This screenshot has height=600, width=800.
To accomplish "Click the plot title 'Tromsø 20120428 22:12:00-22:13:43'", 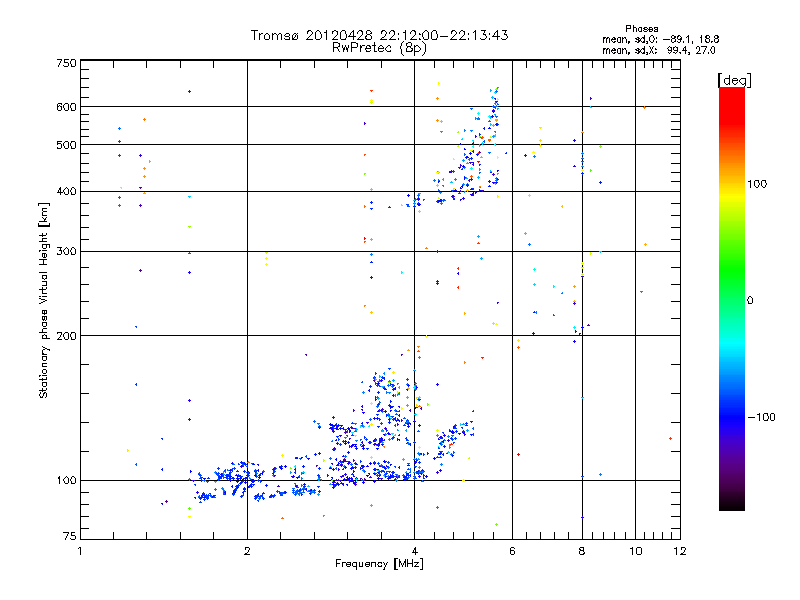I will [379, 35].
